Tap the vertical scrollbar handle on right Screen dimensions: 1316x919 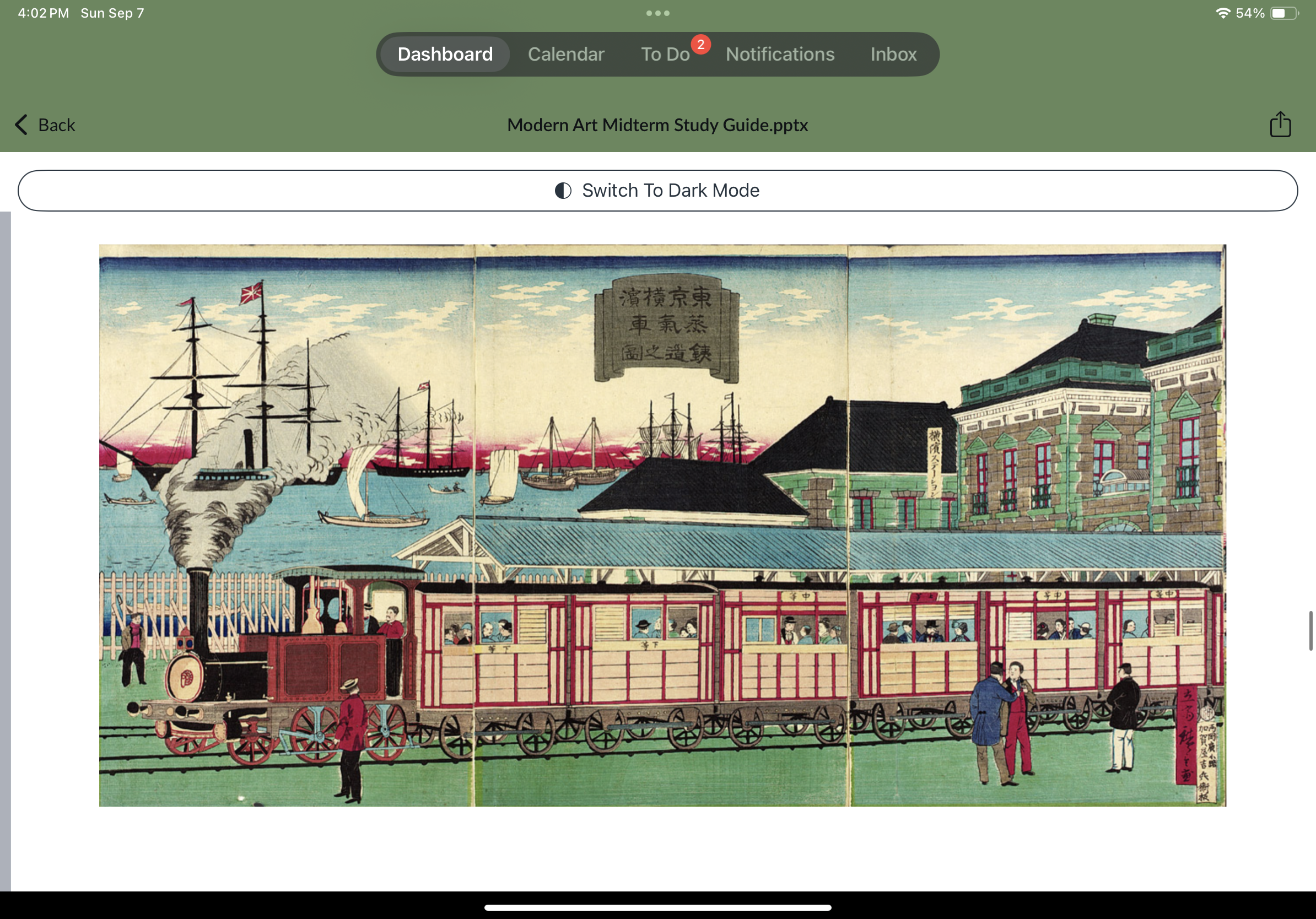(x=1310, y=630)
